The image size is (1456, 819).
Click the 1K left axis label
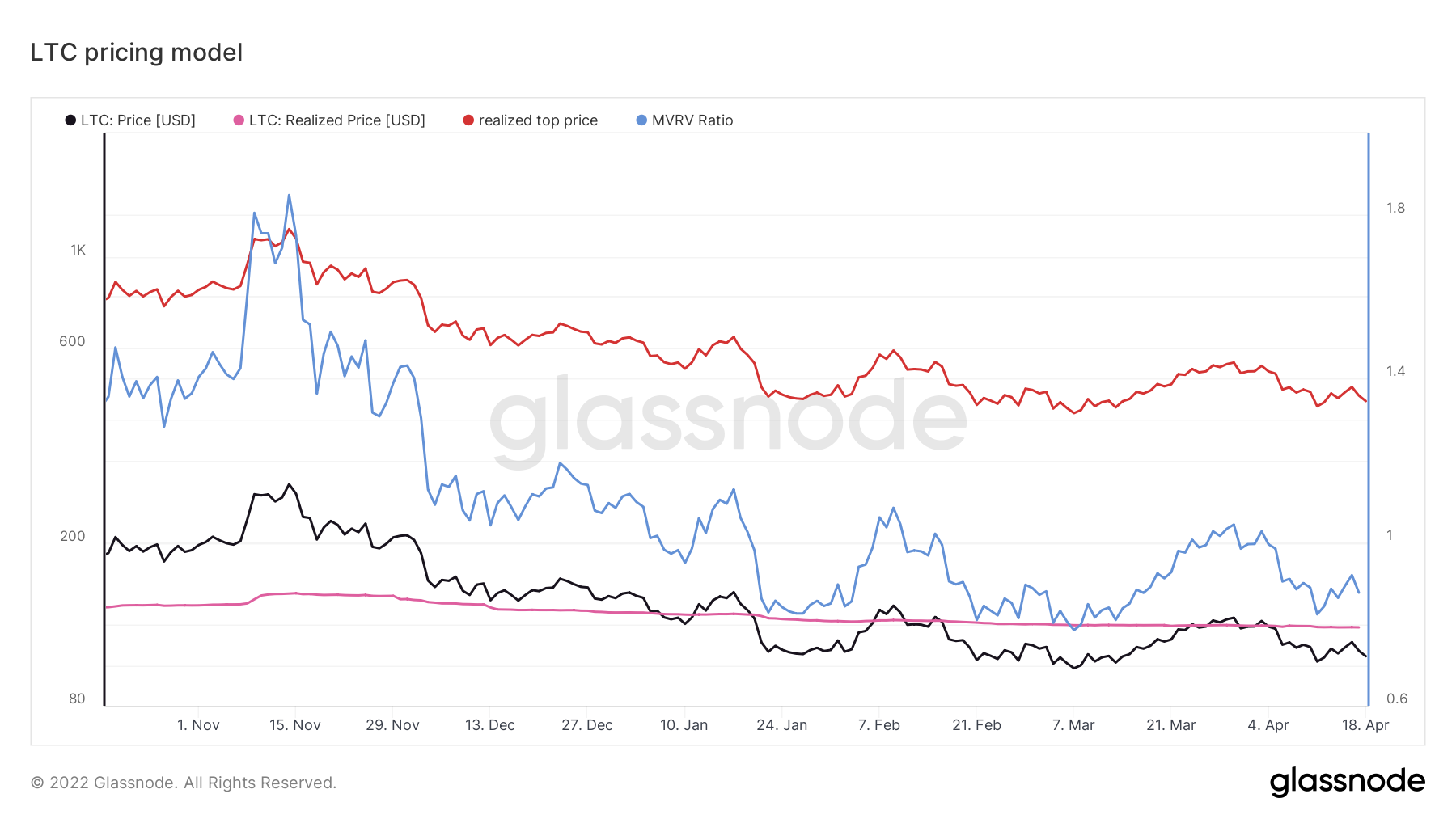[78, 251]
